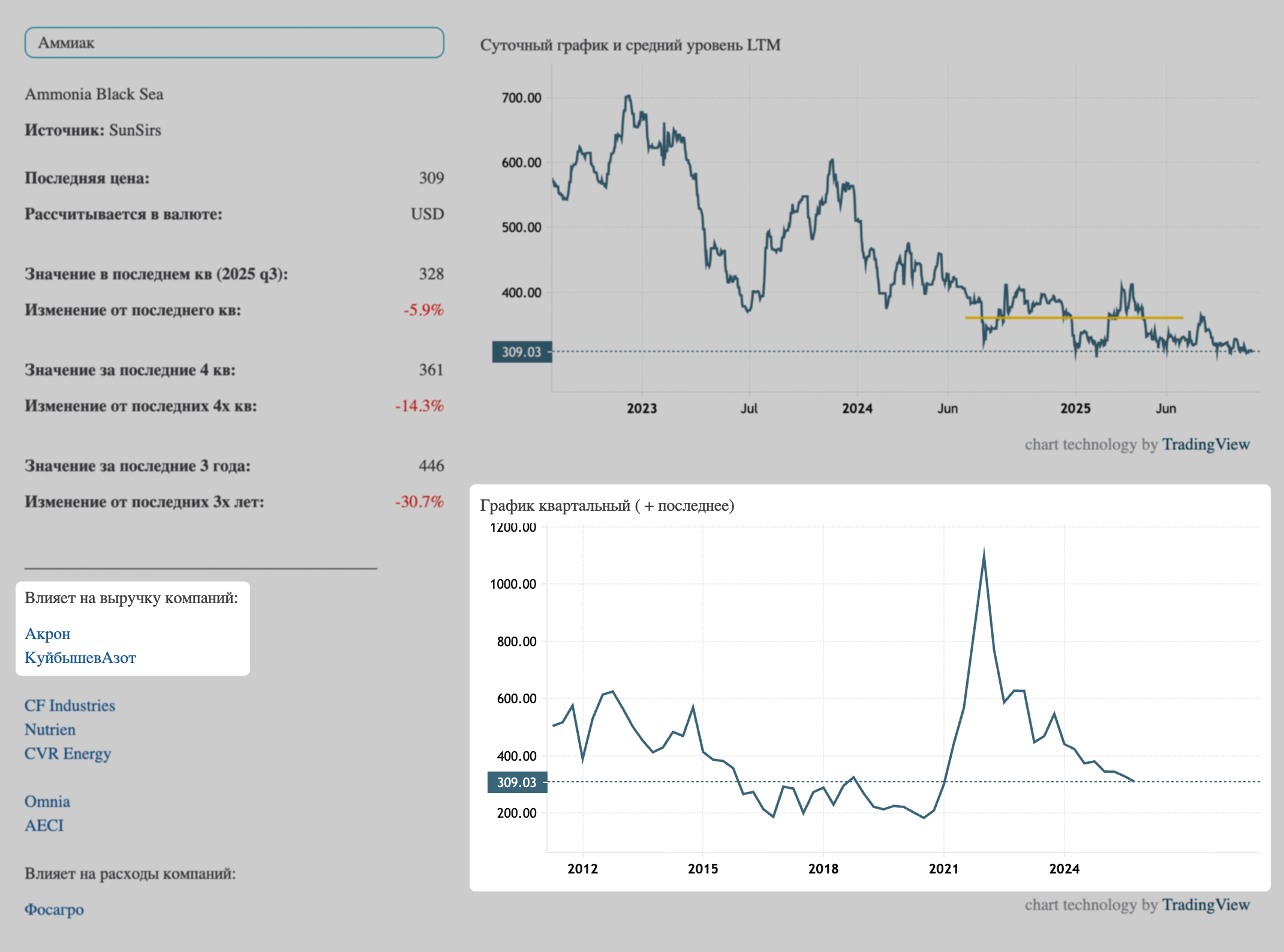Click TradingView link under quarterly chart
This screenshot has width=1284, height=952.
[1205, 905]
